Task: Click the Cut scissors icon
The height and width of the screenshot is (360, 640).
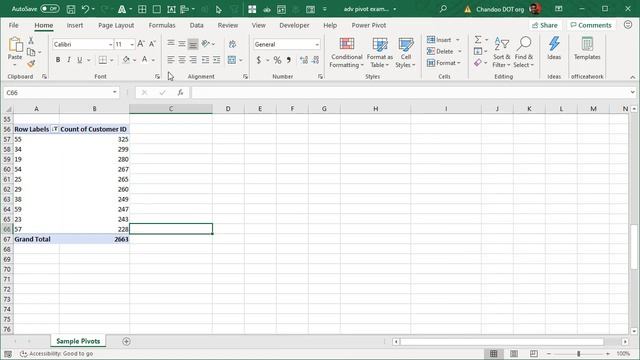Action: [x=31, y=40]
